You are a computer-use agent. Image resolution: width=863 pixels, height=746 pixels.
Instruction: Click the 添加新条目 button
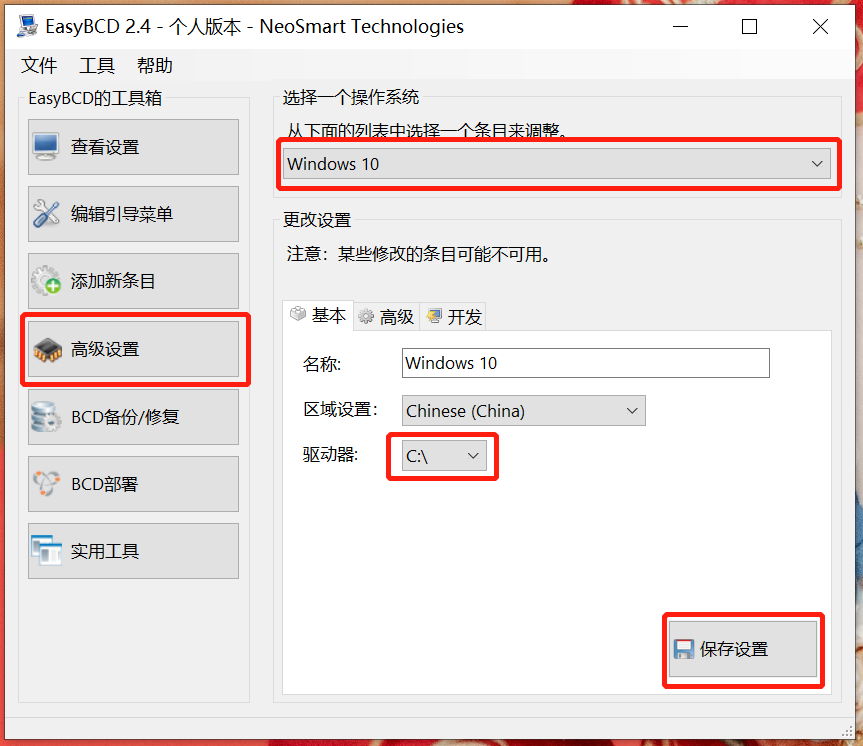133,281
